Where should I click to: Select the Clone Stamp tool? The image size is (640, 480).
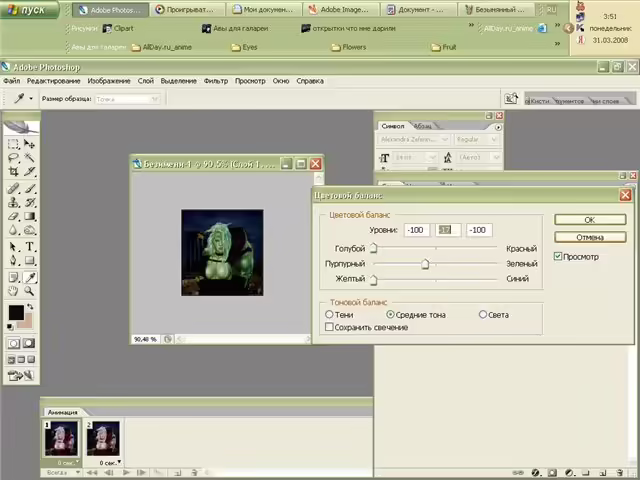pos(13,202)
